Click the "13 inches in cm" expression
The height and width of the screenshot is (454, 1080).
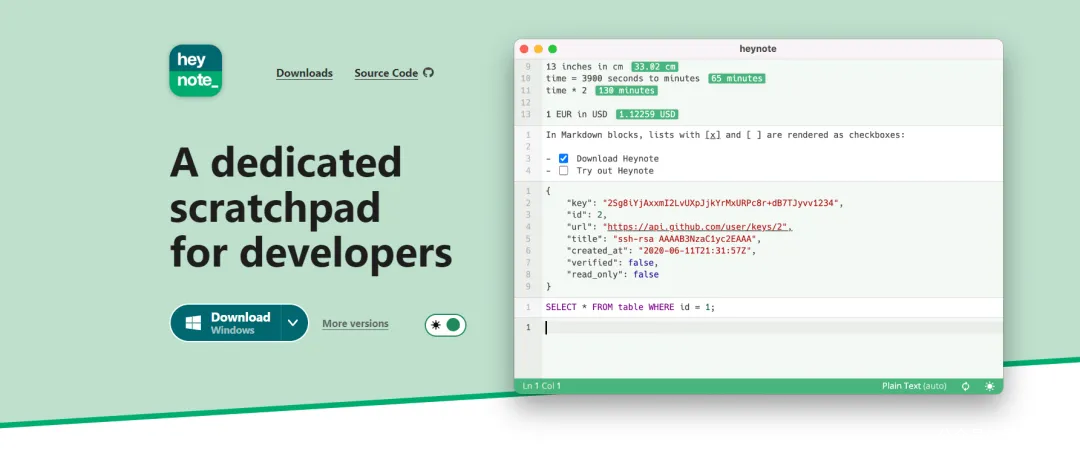(584, 67)
